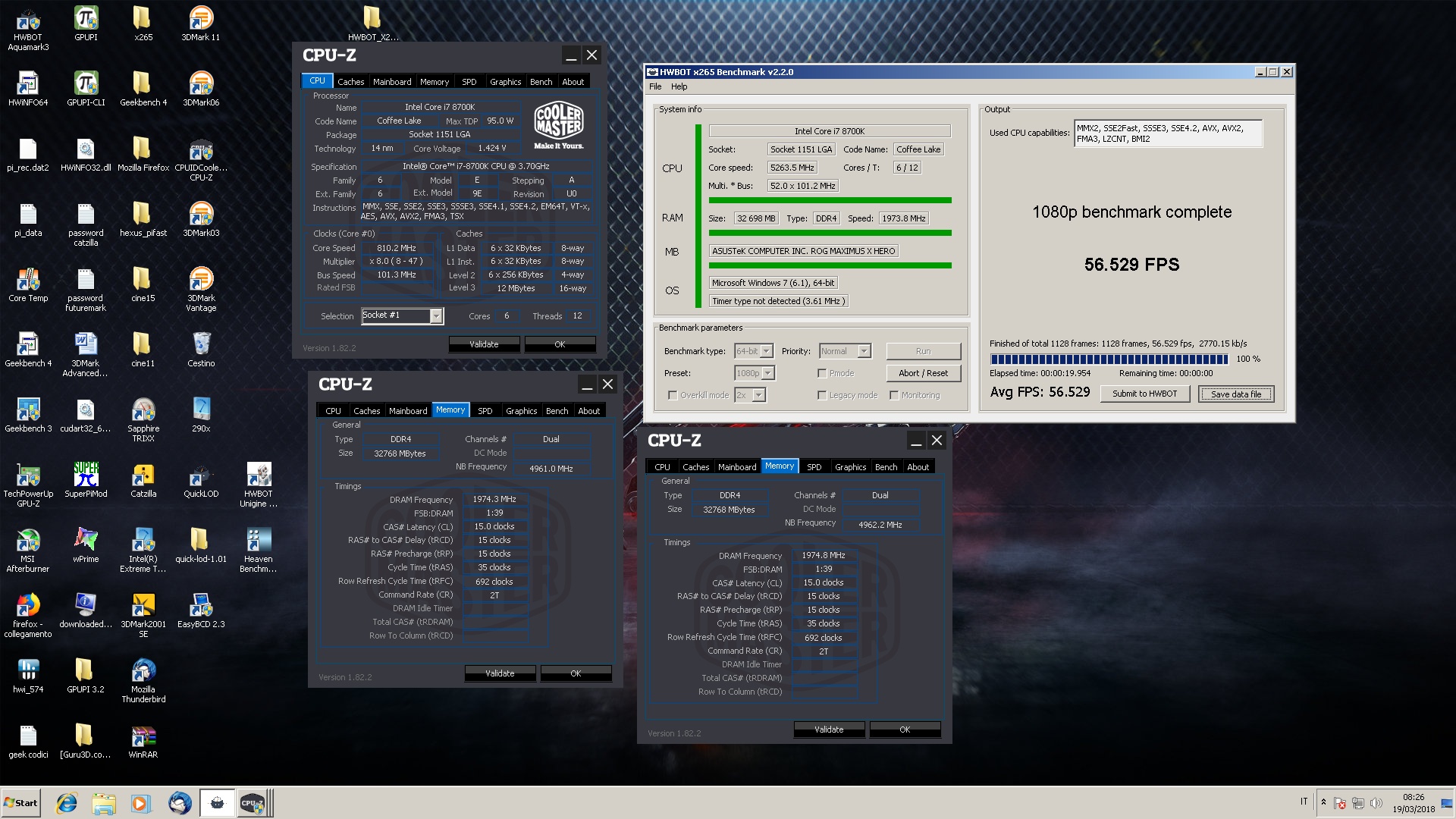
Task: Open SPD tab in middle CPU-Z window
Action: tap(485, 410)
